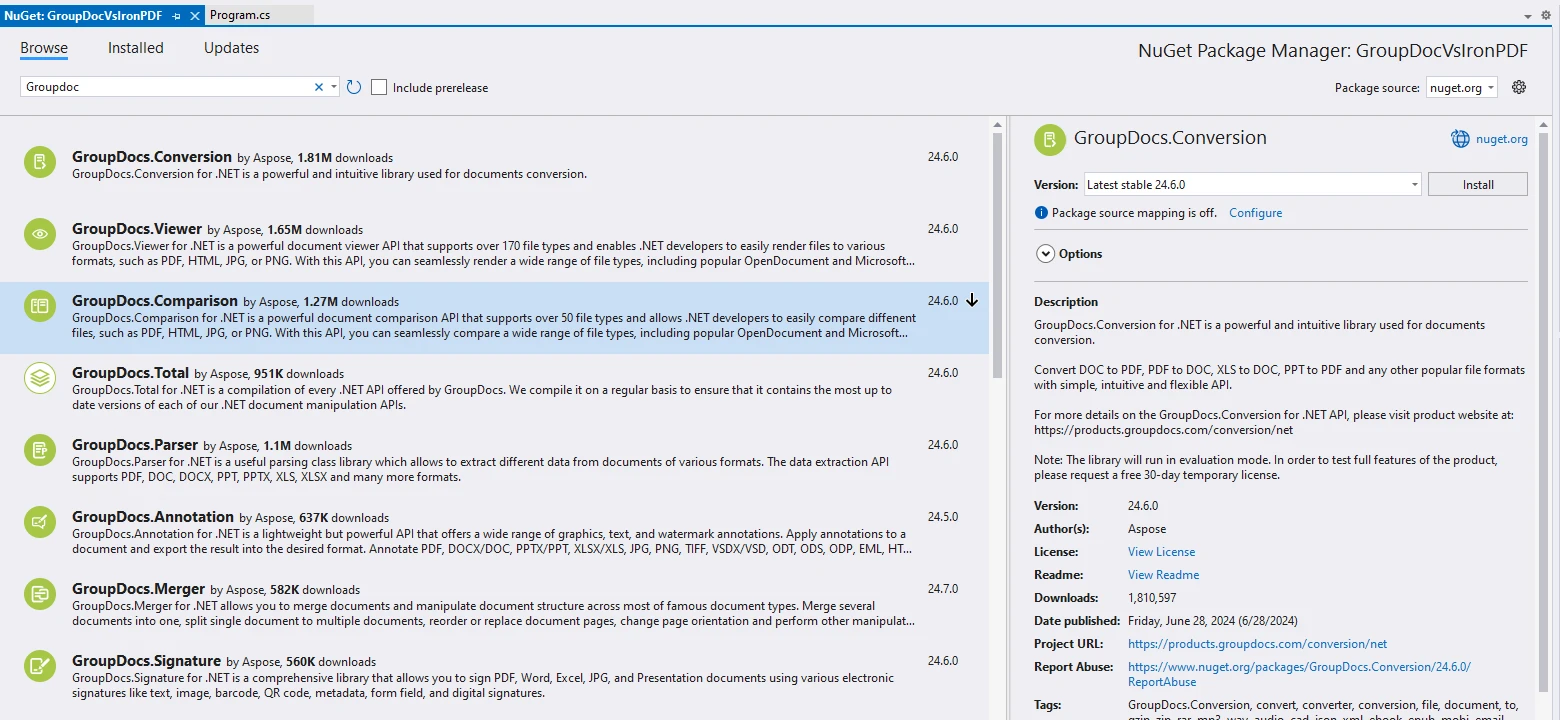Click the Author(s) value Aspose
This screenshot has height=720, width=1560.
pos(1147,529)
